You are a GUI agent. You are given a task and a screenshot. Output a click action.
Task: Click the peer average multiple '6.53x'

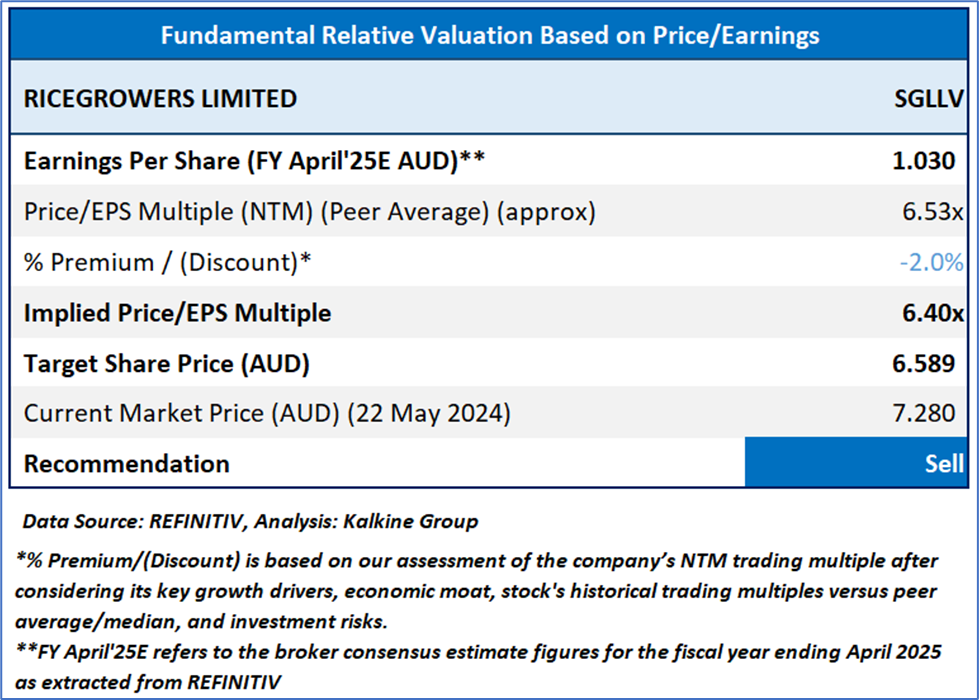932,212
